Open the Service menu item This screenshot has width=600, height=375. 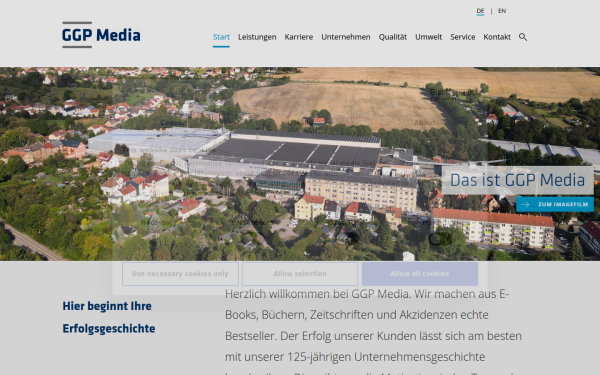(x=463, y=37)
